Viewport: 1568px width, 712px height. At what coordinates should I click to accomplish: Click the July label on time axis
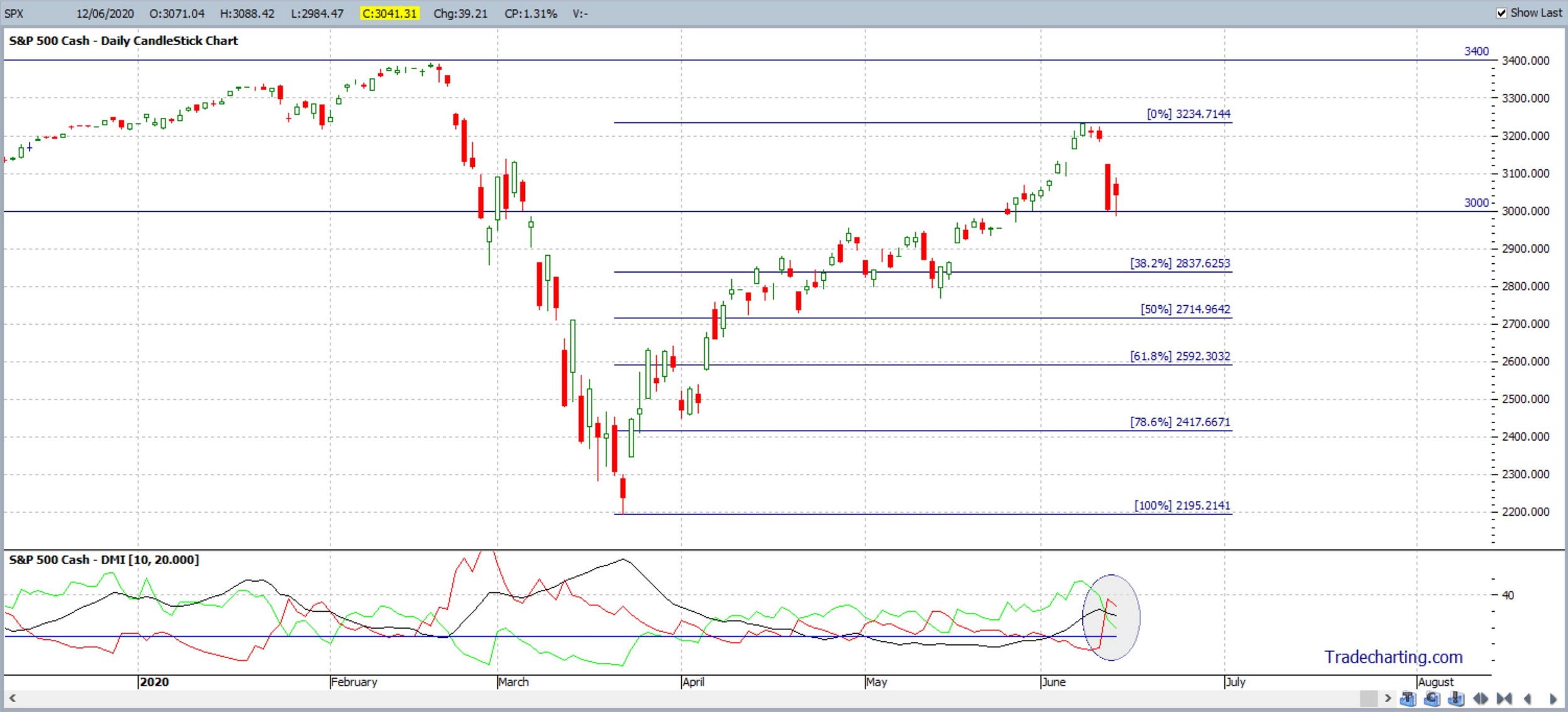pyautogui.click(x=1236, y=682)
